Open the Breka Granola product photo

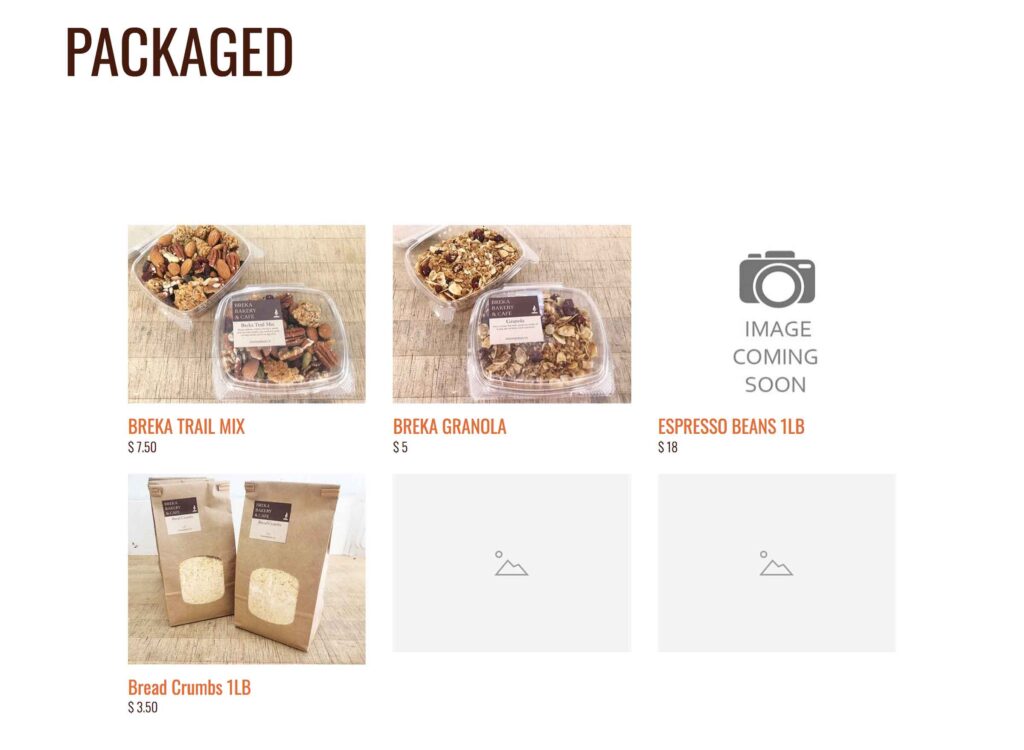tap(512, 314)
